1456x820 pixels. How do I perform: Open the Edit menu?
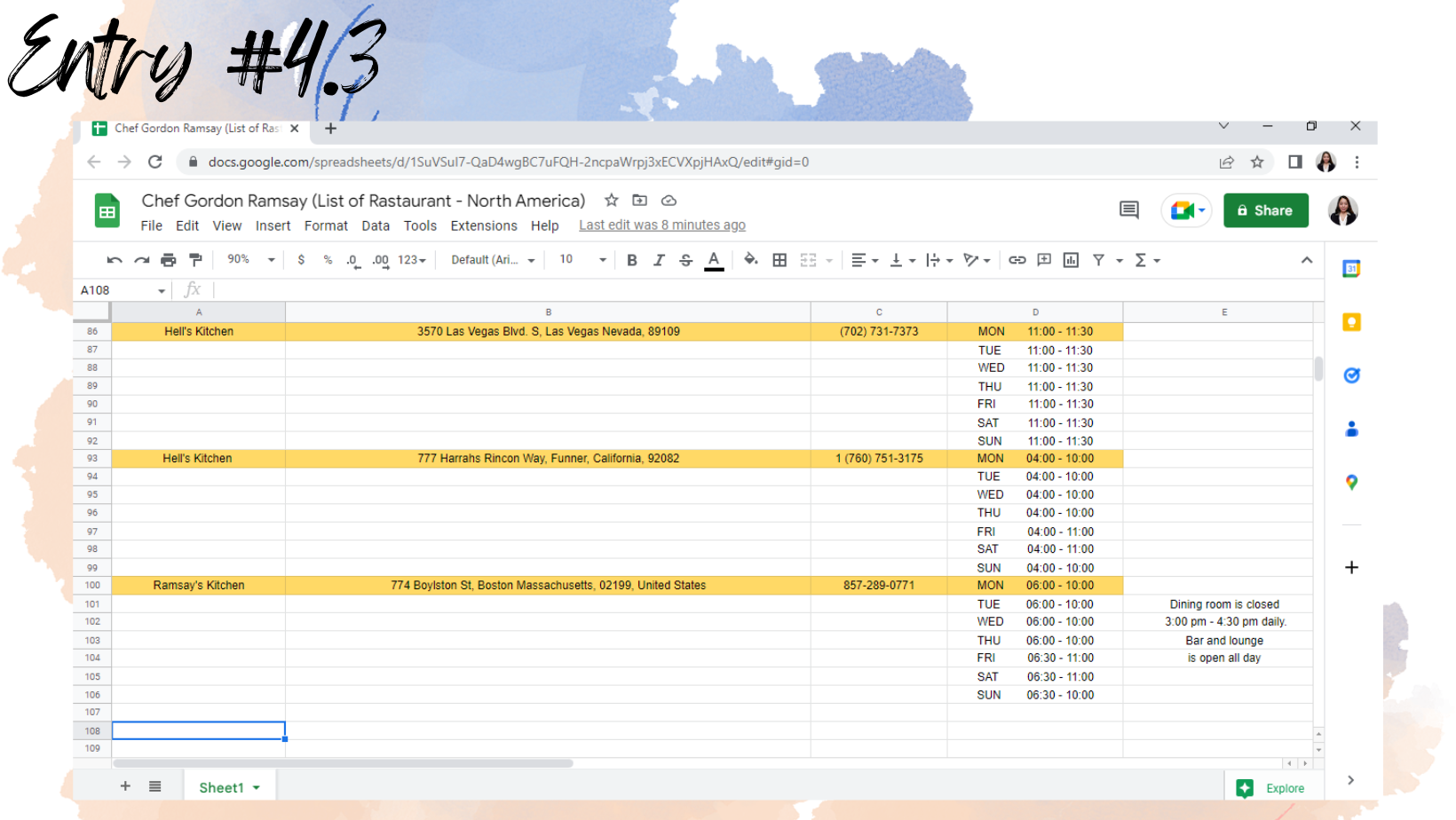[187, 226]
